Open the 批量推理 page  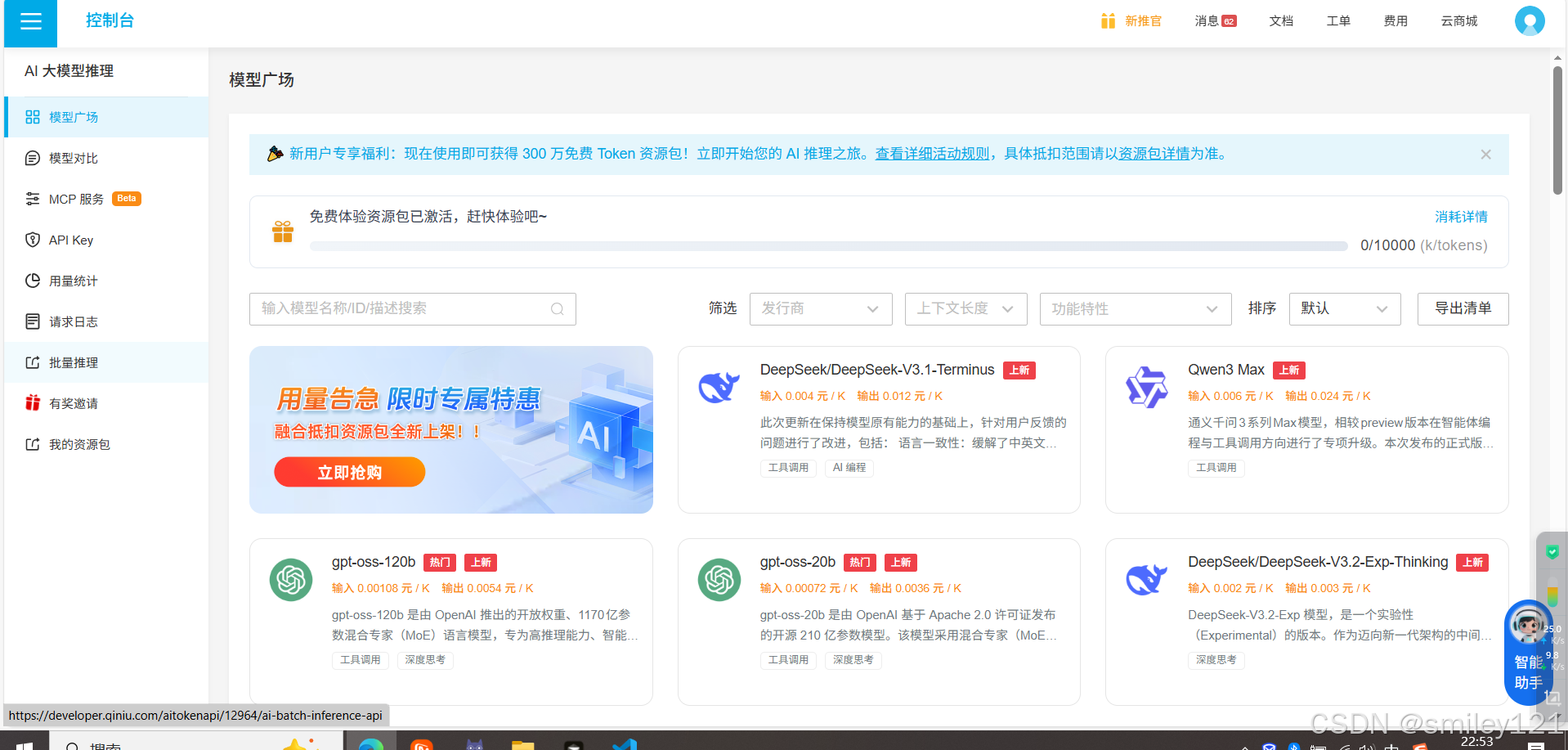tap(74, 362)
